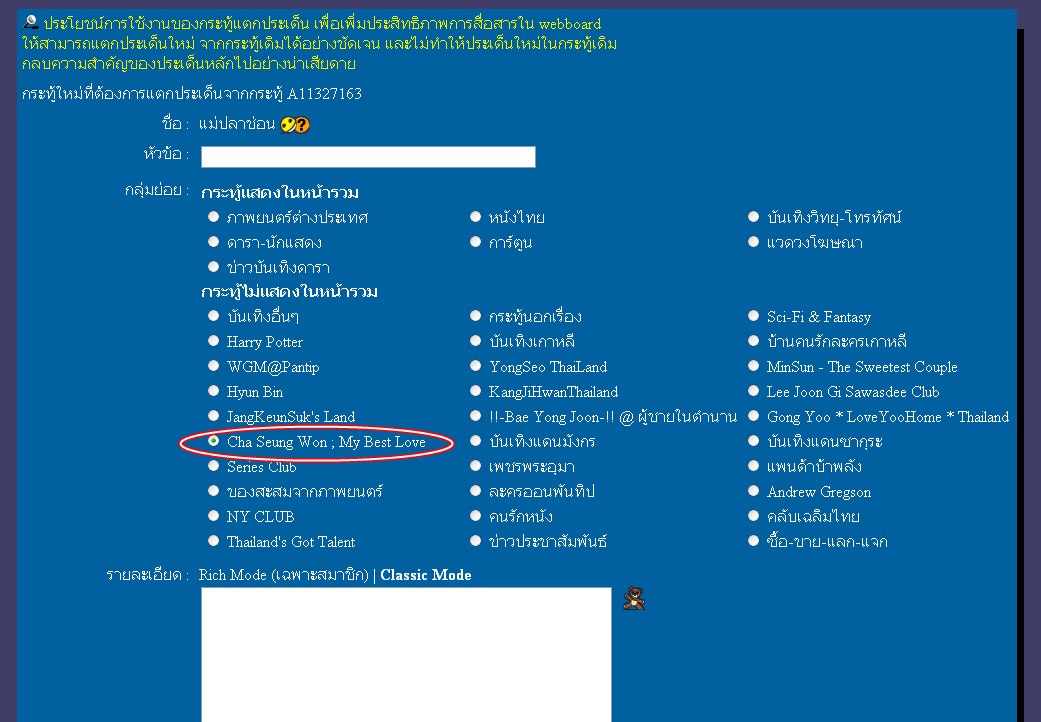Click the หัวข้อ topic title input field

click(368, 157)
